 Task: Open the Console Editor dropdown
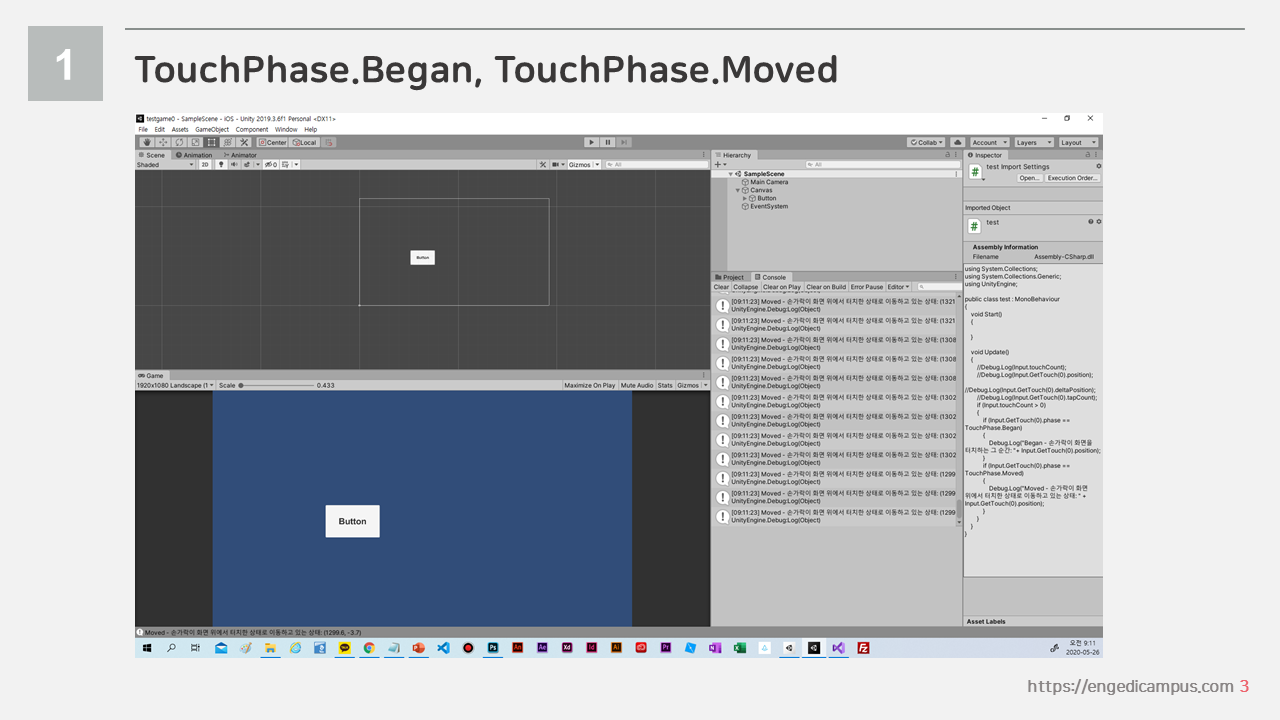tap(898, 287)
